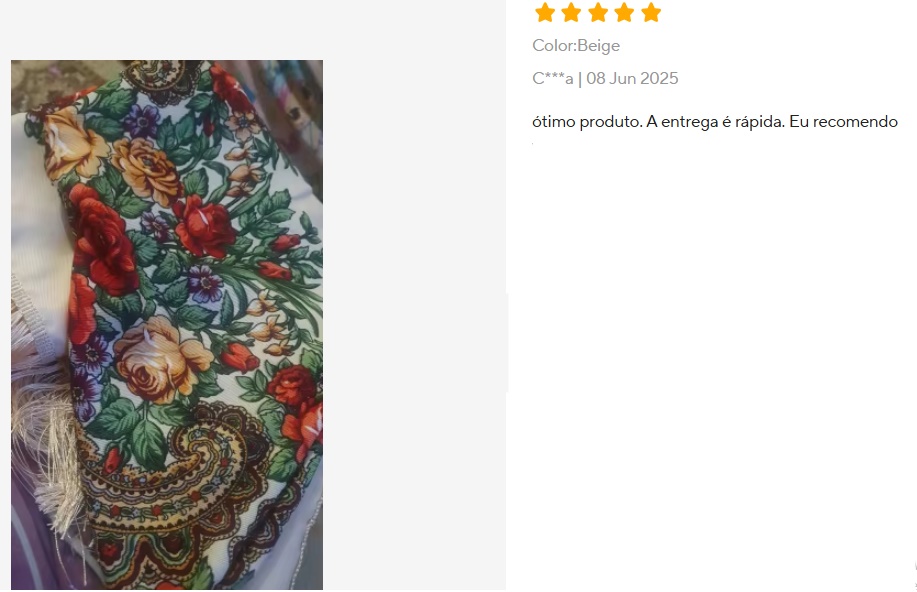Click the 'Eu recomendo' text
This screenshot has width=917, height=592.
pos(843,122)
